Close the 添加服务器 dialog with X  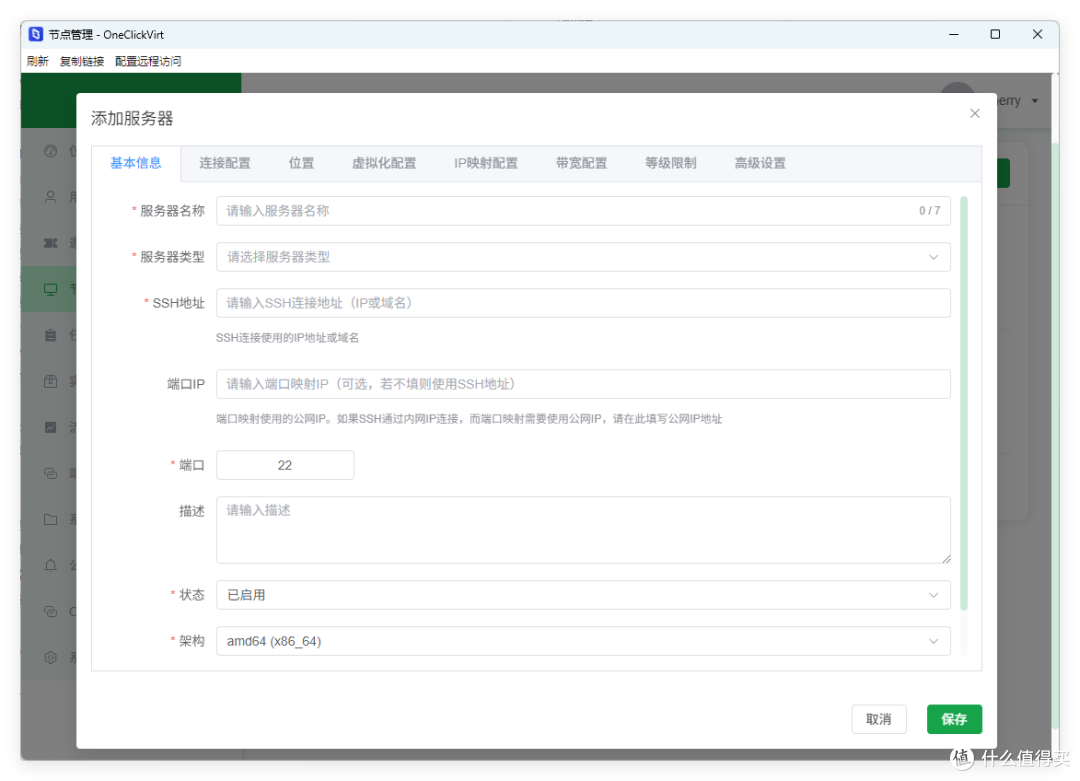(x=975, y=114)
